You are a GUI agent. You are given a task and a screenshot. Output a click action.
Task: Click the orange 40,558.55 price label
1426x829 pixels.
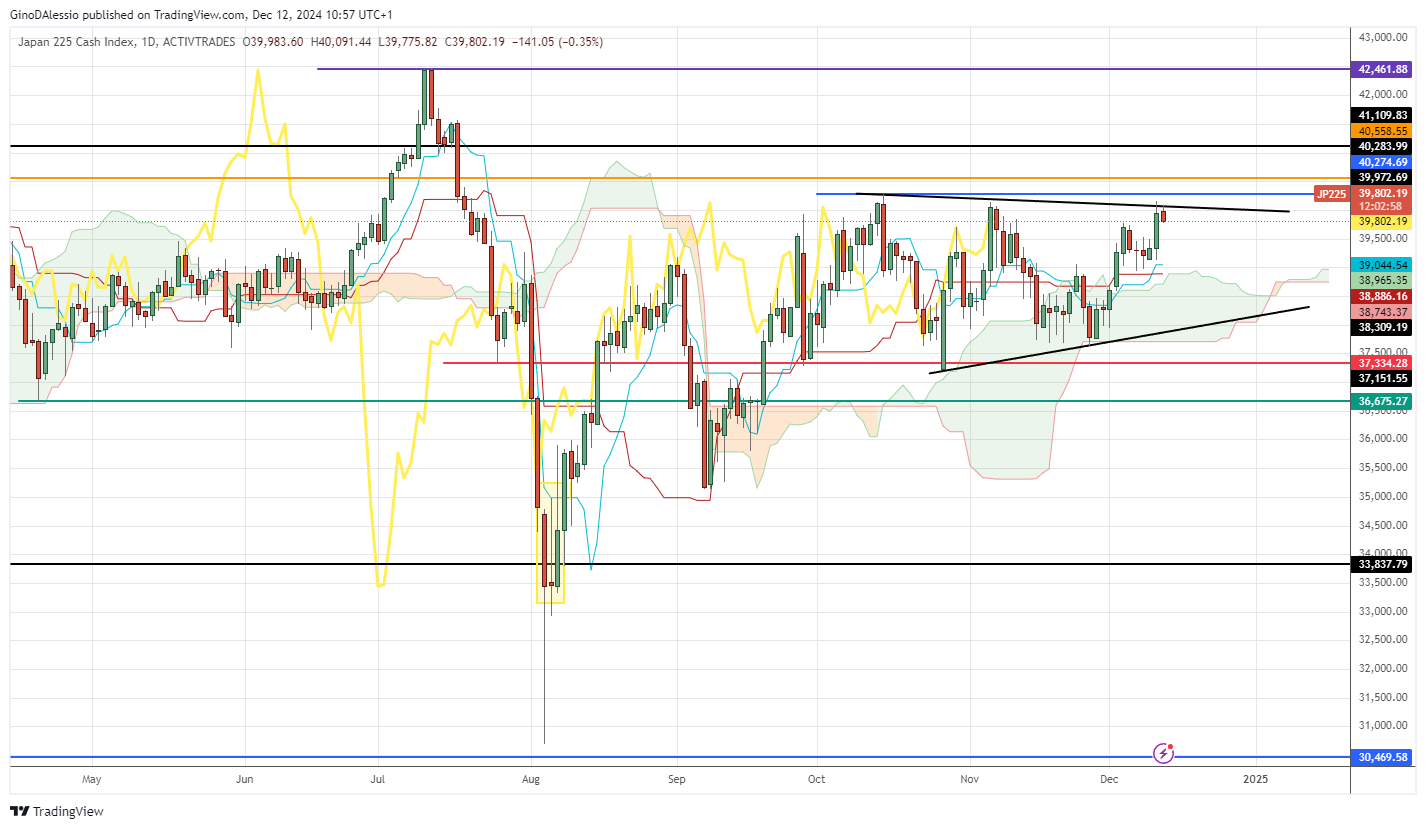(1383, 131)
